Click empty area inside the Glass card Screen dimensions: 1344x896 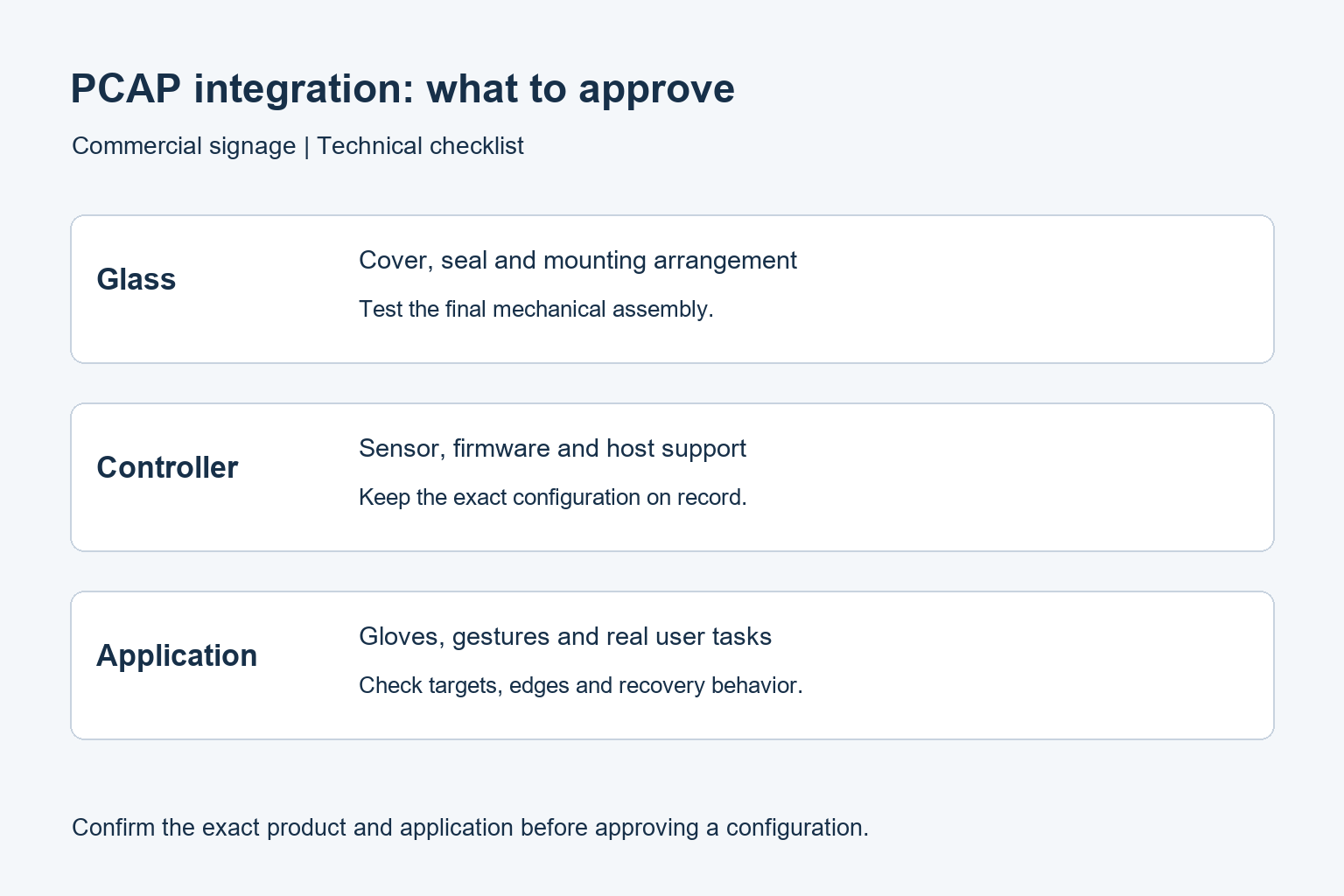1006,289
